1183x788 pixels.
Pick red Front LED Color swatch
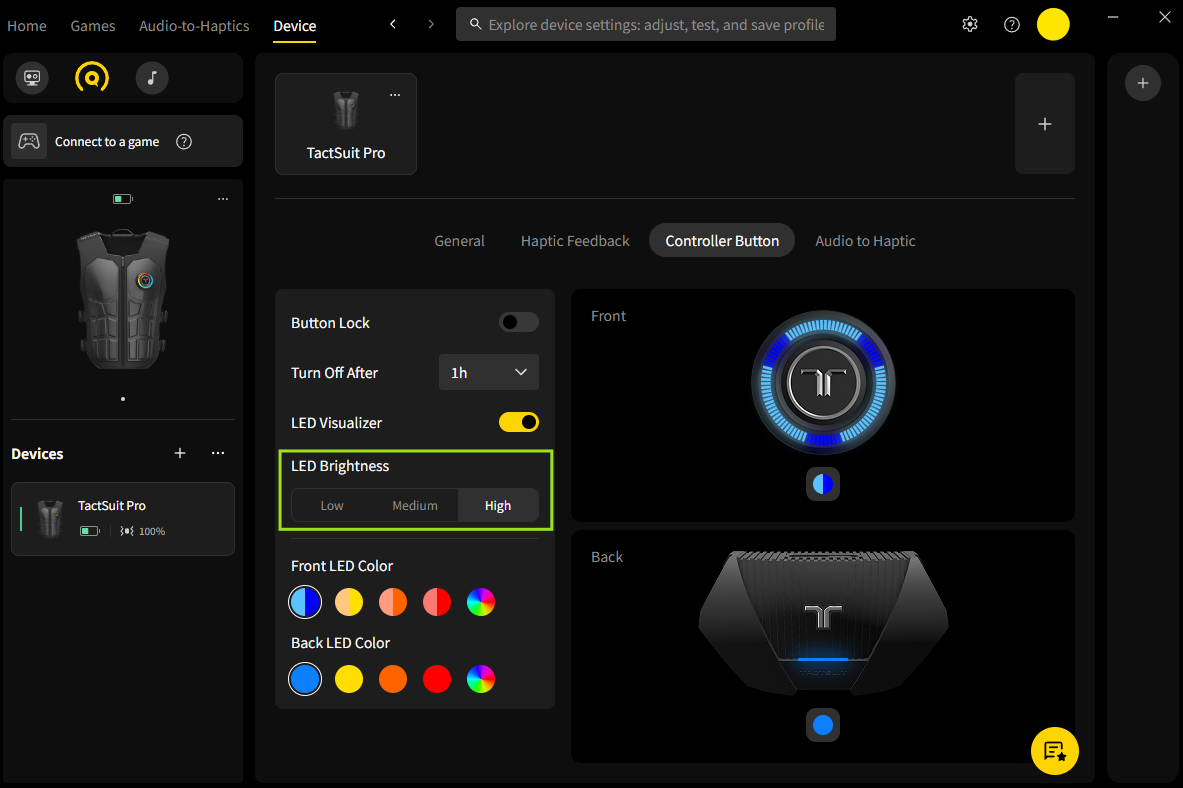437,602
